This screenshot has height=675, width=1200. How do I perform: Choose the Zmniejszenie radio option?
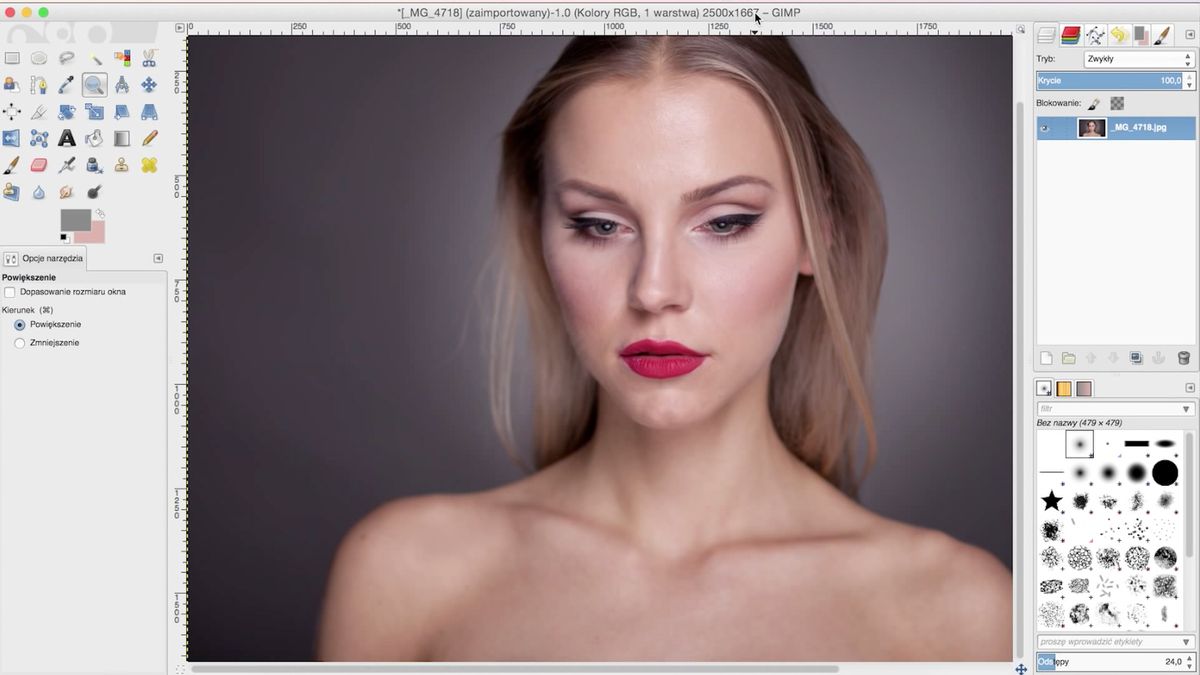click(20, 343)
